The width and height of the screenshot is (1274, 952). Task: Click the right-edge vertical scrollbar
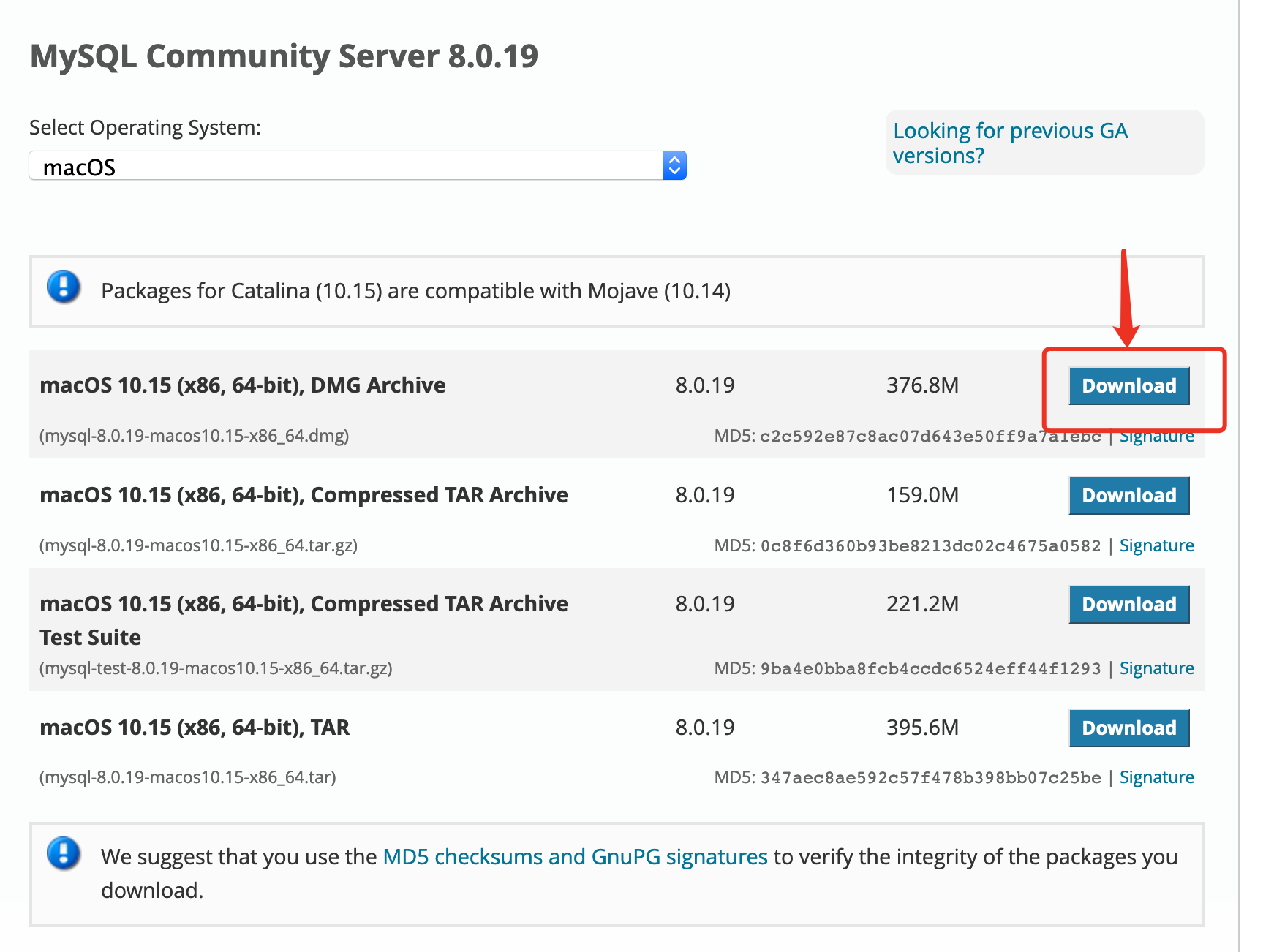coord(1239,475)
